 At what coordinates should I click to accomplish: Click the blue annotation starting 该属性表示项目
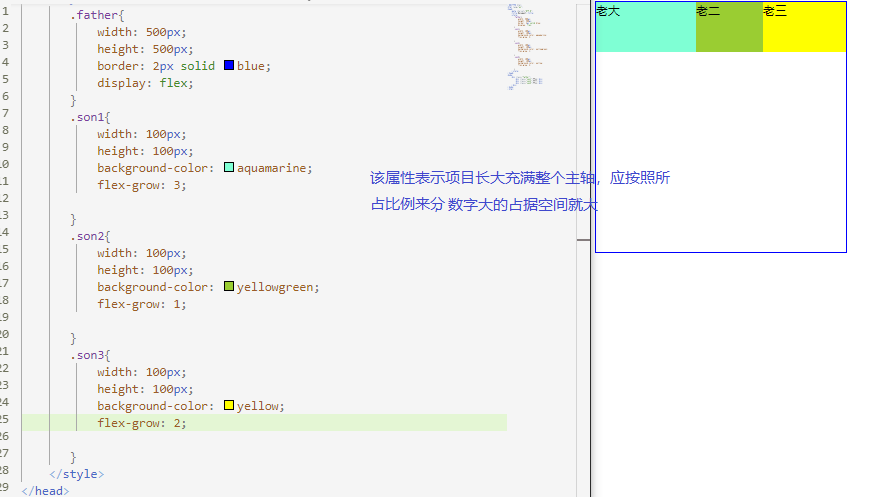pos(520,178)
